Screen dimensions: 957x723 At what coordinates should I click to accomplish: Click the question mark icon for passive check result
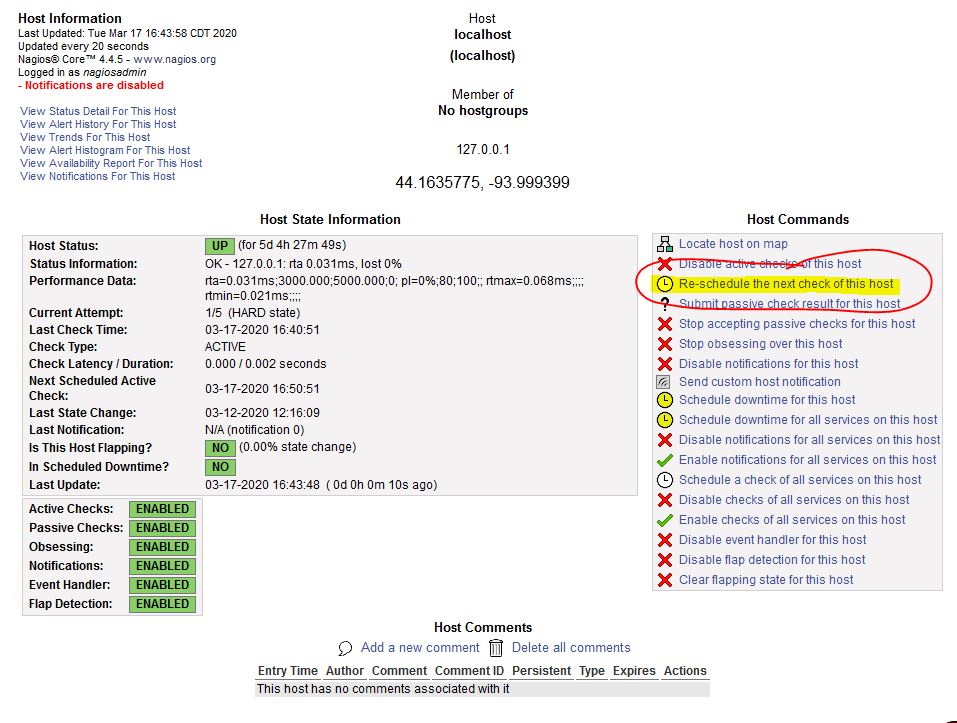pyautogui.click(x=665, y=304)
